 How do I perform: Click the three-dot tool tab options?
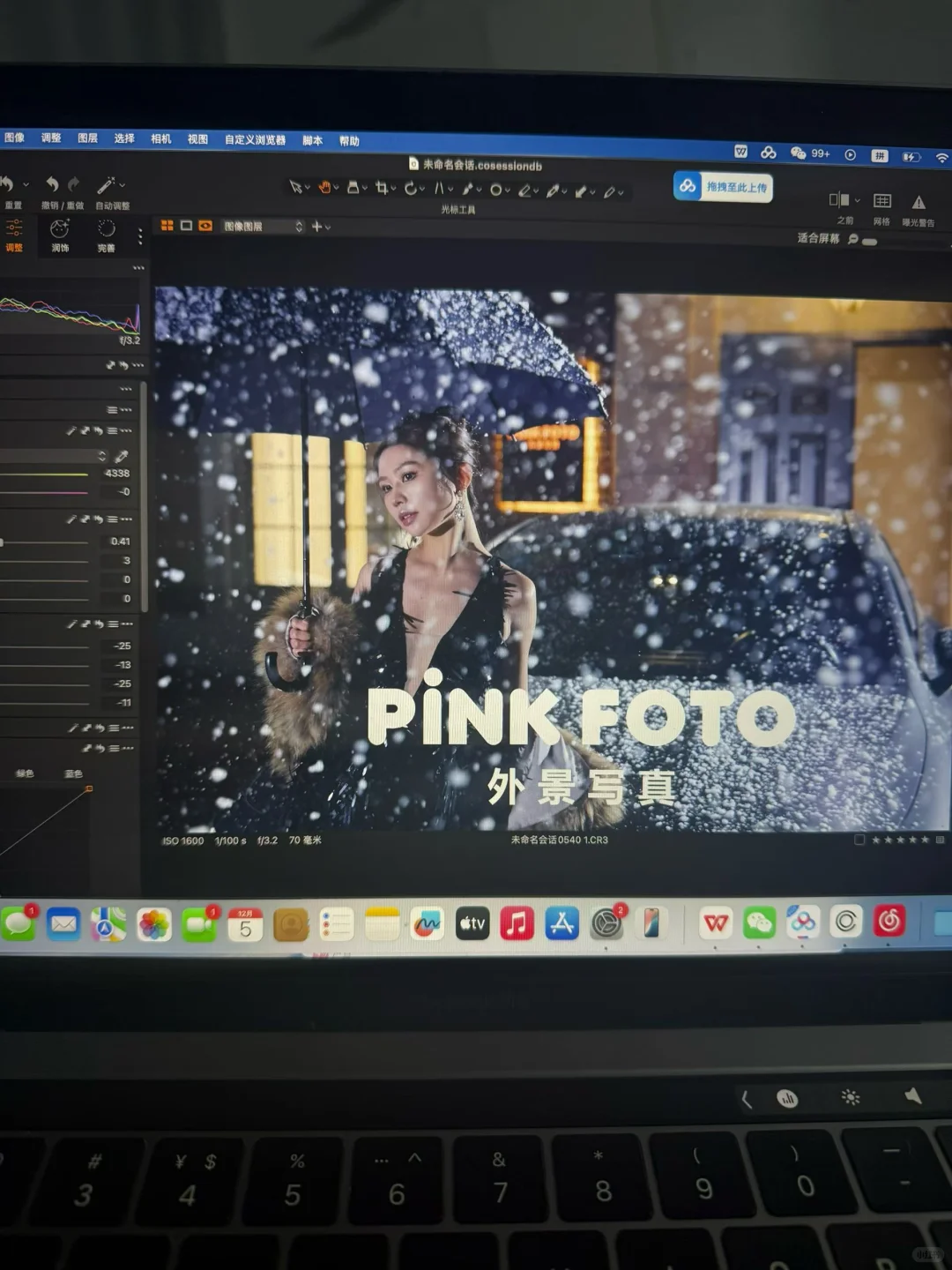[139, 236]
